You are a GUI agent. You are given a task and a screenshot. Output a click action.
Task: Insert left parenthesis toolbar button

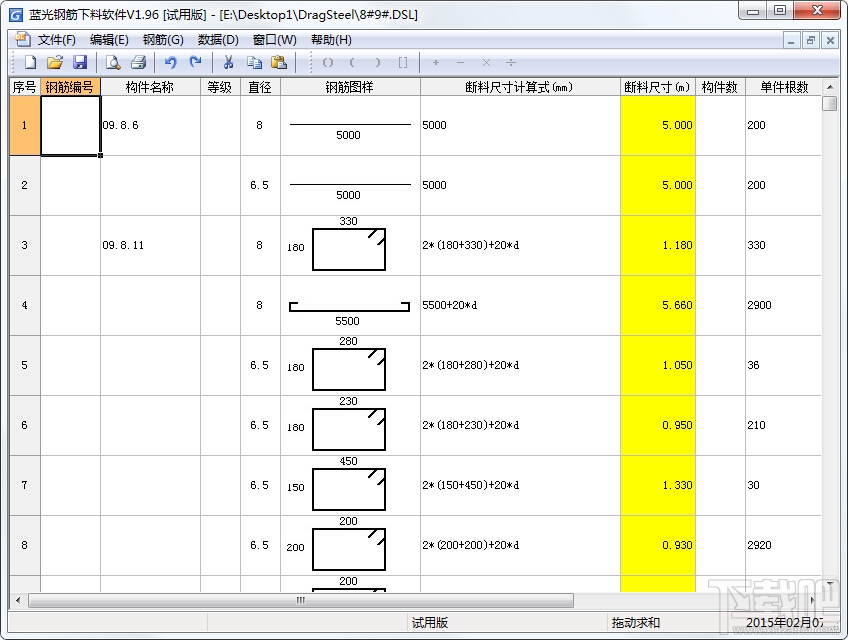click(352, 63)
